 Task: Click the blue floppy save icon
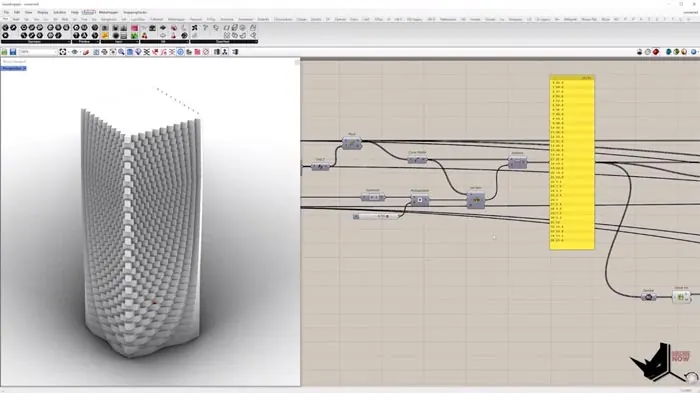click(x=13, y=52)
